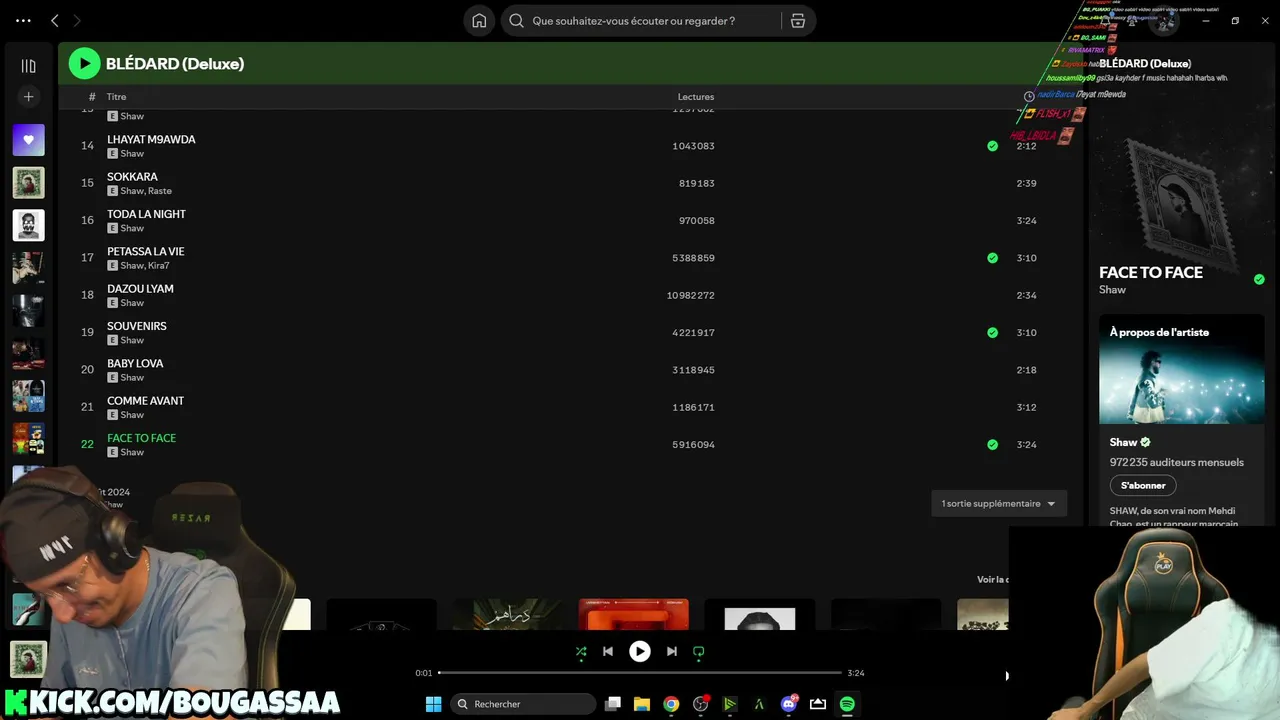1280x720 pixels.
Task: Toggle the repeat button
Action: [x=699, y=651]
